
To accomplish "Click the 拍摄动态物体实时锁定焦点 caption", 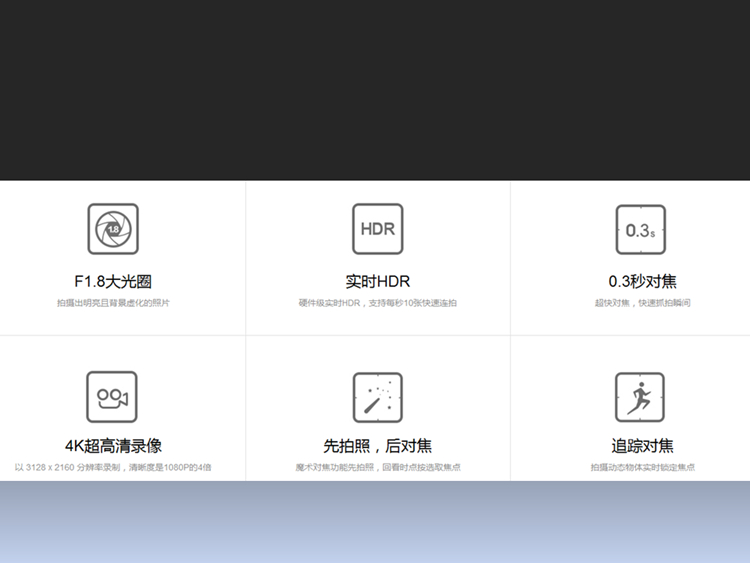I will tap(642, 467).
